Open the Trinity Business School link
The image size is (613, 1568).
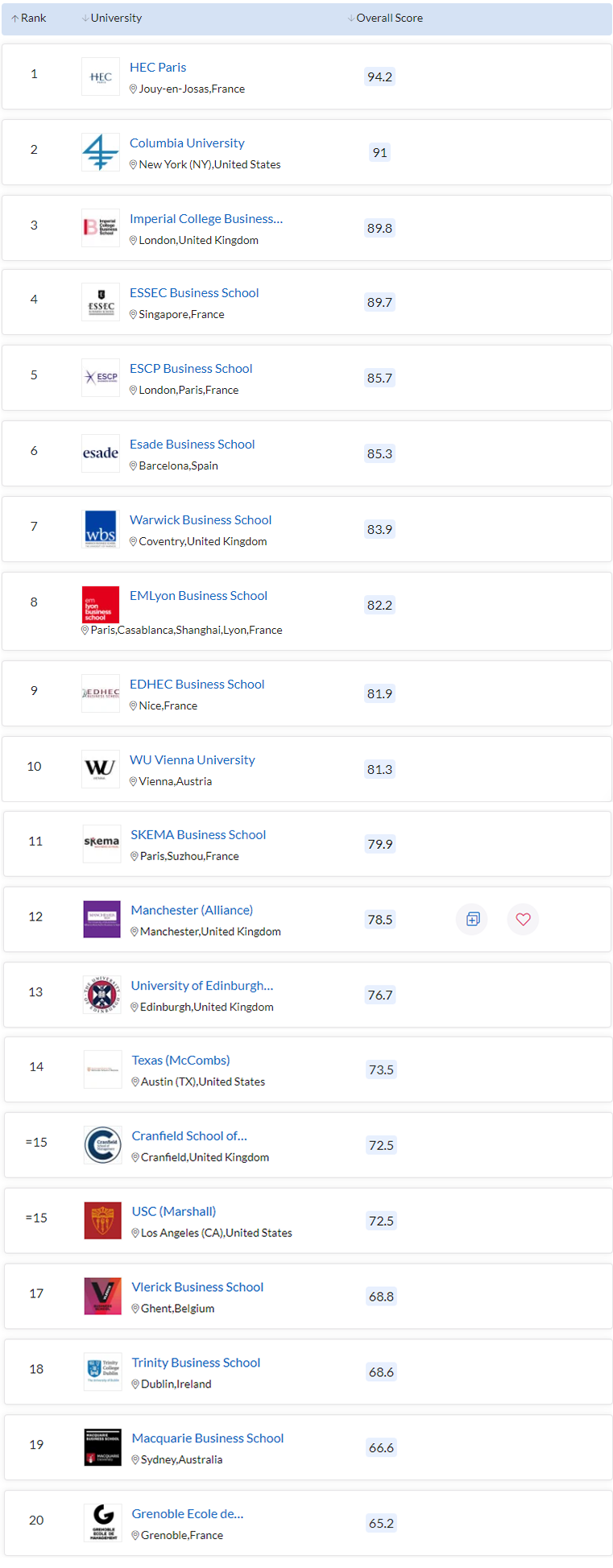click(197, 1363)
